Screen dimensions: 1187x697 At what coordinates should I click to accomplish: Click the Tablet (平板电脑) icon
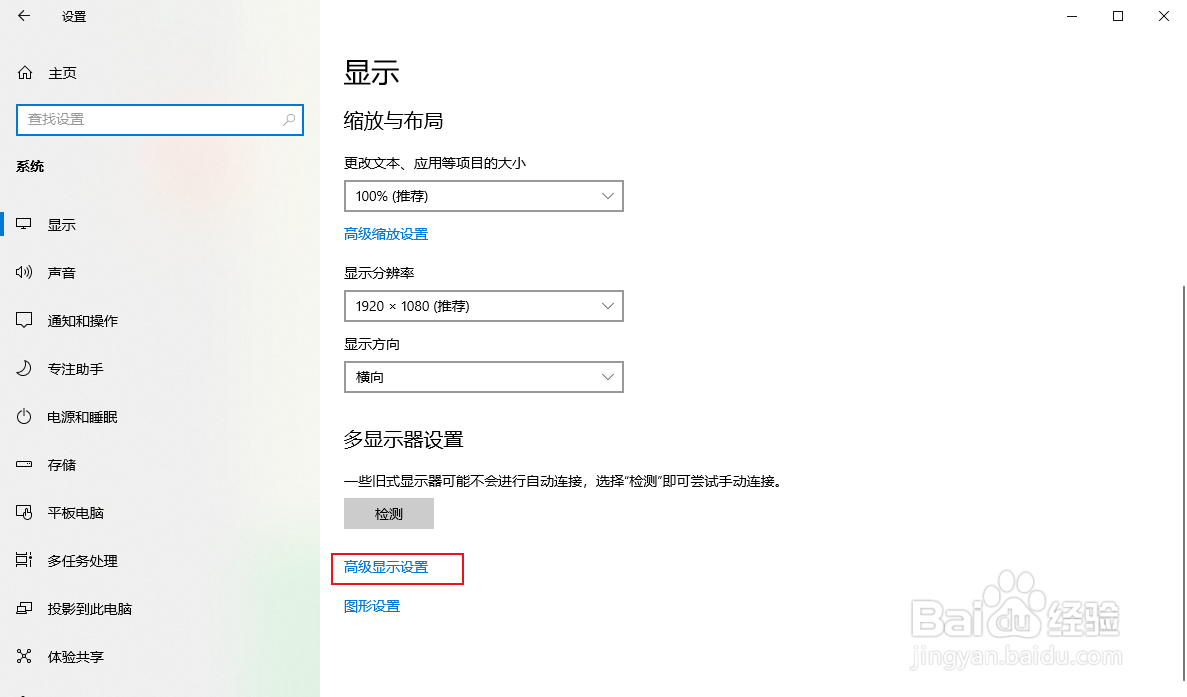click(x=25, y=513)
